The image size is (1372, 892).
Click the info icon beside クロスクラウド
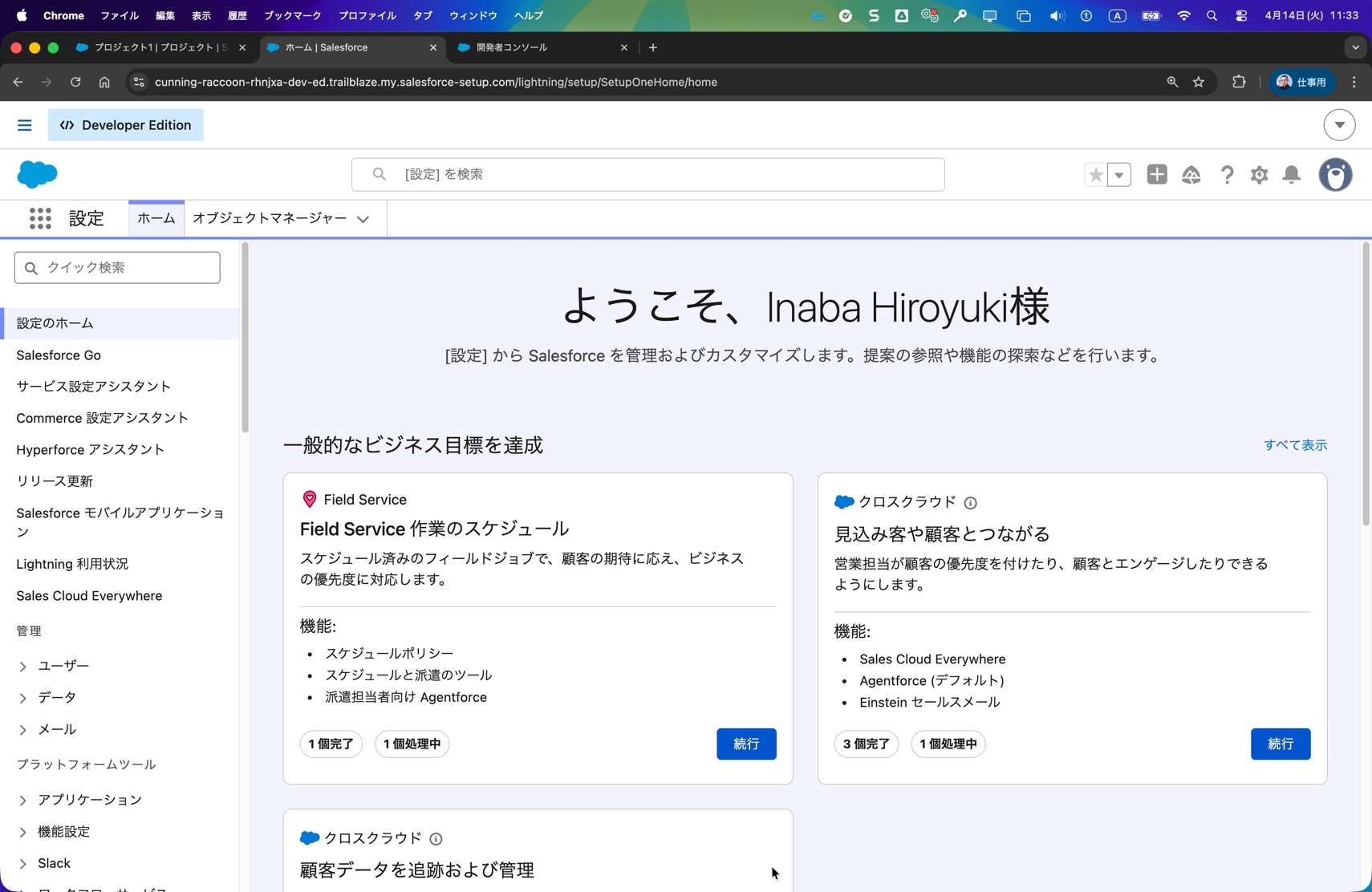[x=970, y=503]
